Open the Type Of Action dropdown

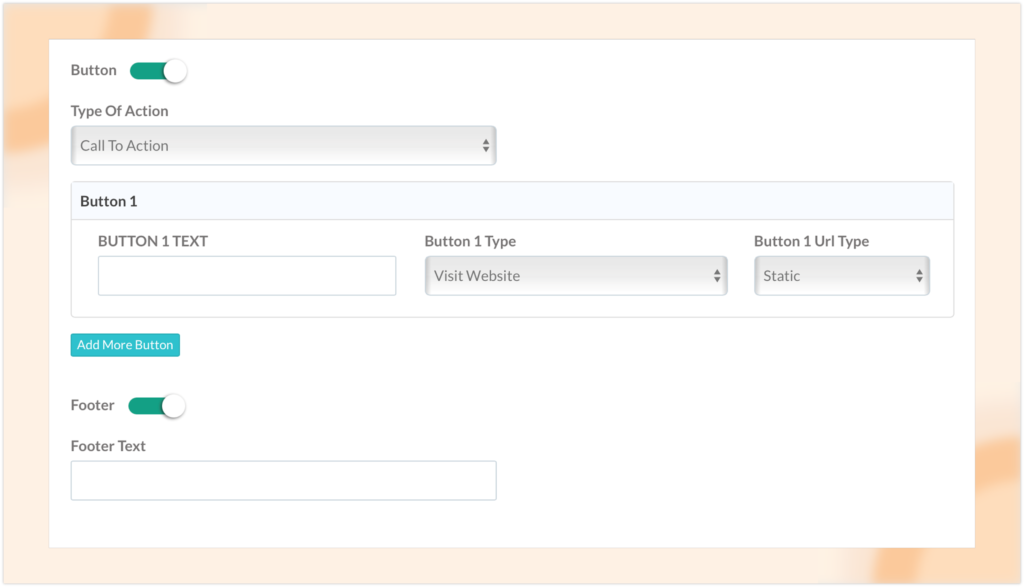283,146
